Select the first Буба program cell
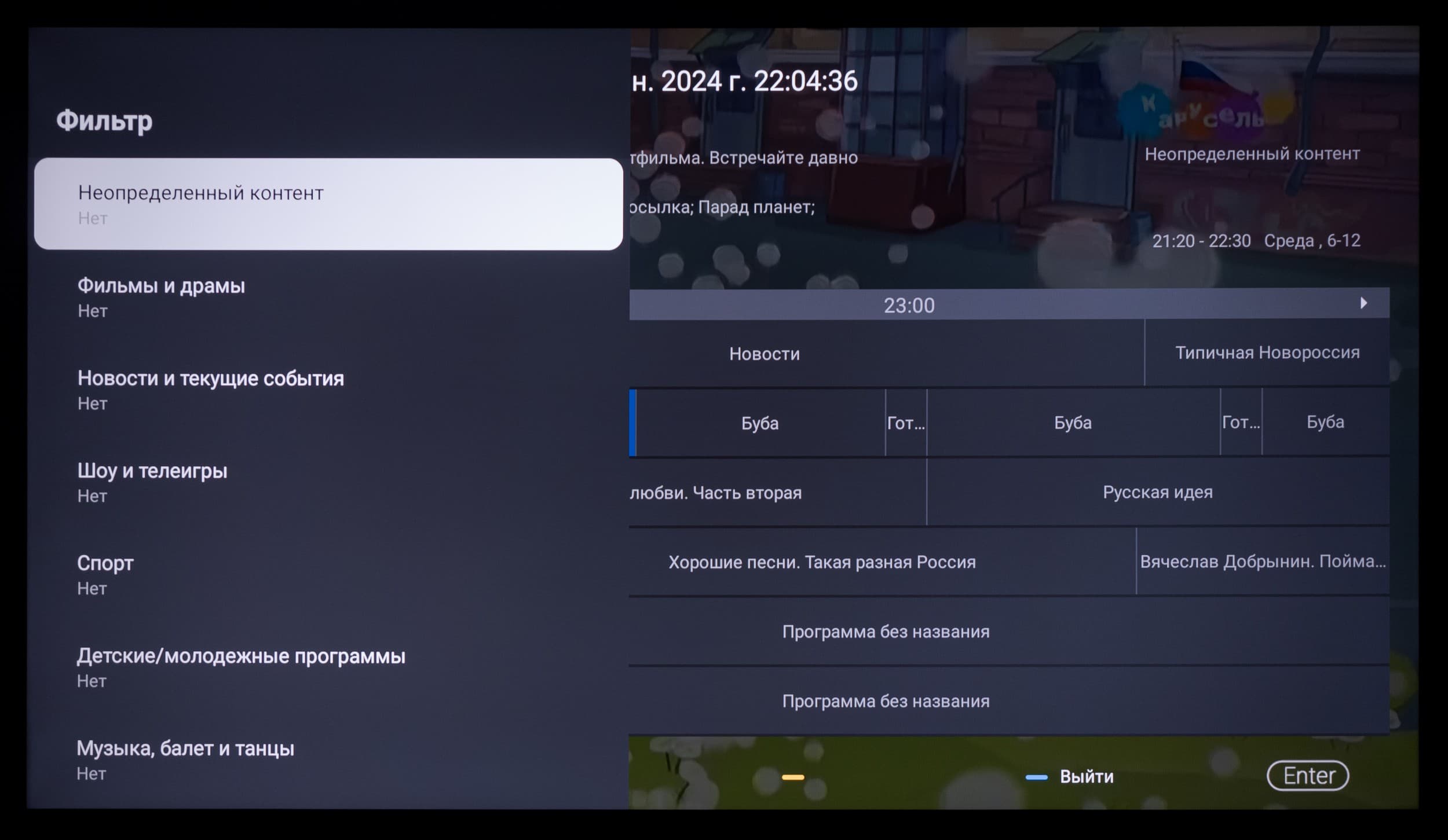 coord(759,423)
